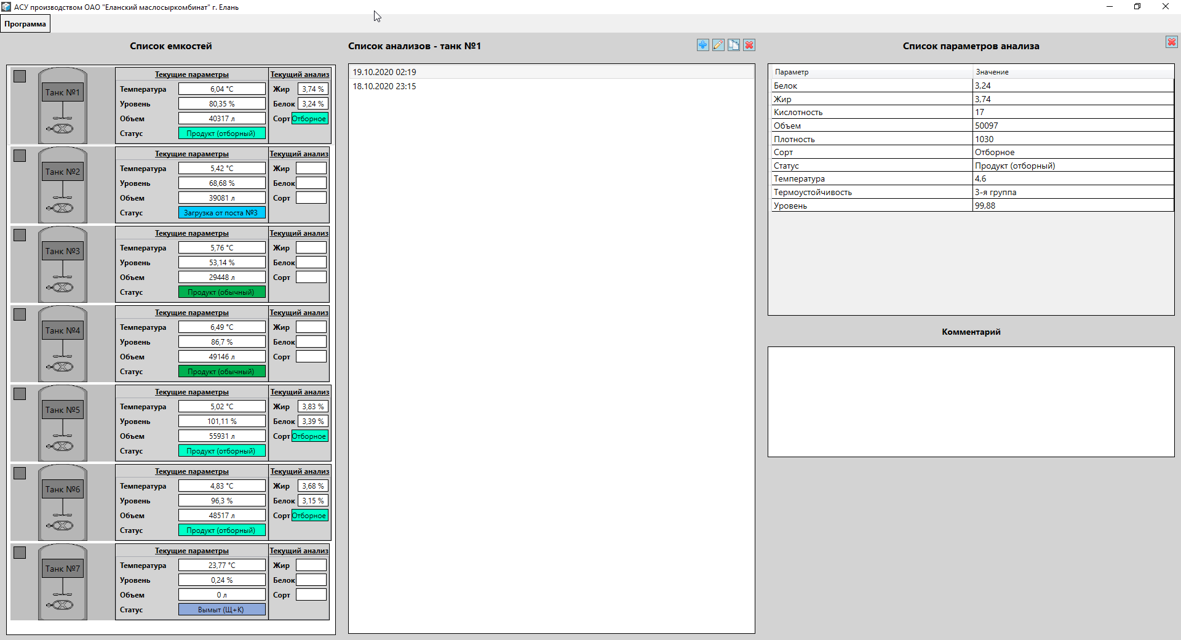The image size is (1181, 640).
Task: Click the Танк №7 tank graphic
Action: (x=62, y=582)
